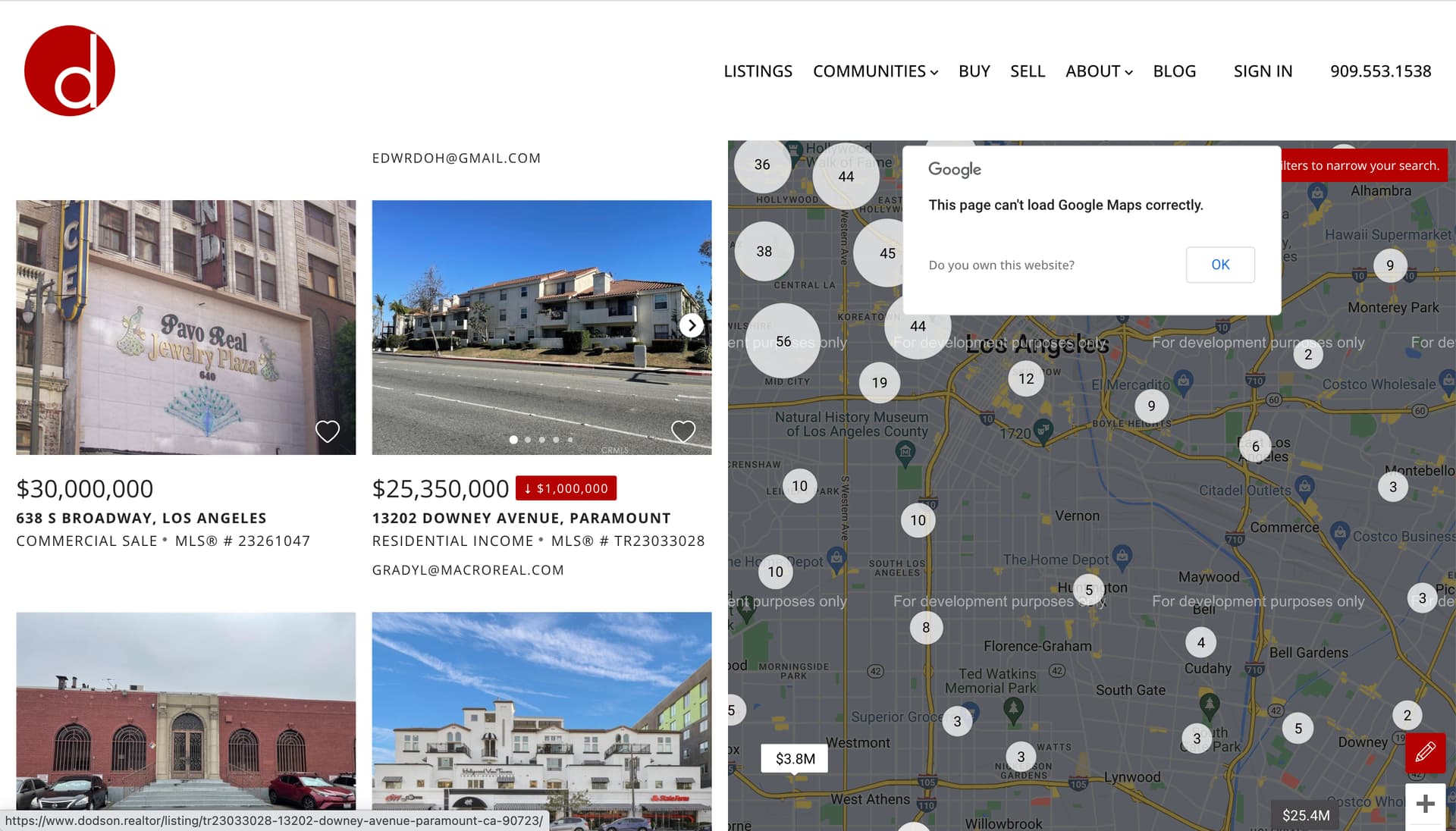Click the $30,000,000 listing price
1456x831 pixels.
tap(85, 488)
